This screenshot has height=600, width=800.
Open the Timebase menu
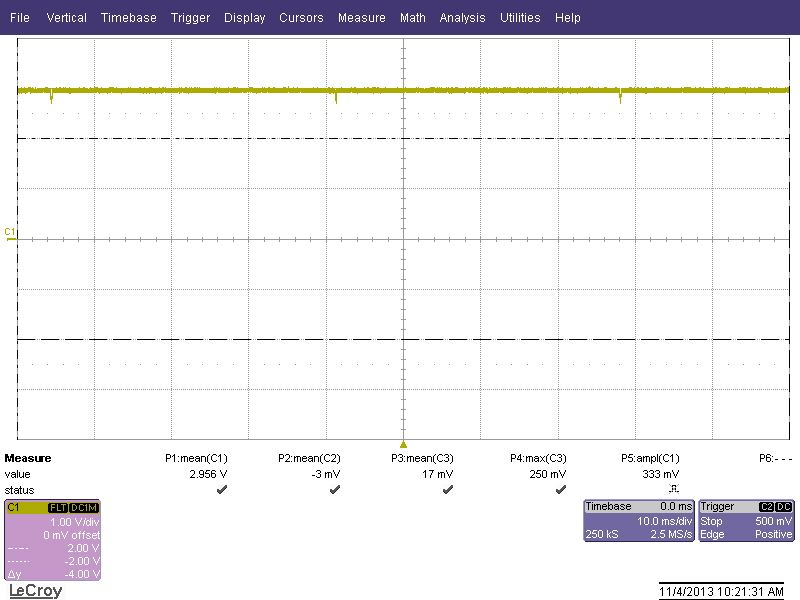pyautogui.click(x=129, y=17)
